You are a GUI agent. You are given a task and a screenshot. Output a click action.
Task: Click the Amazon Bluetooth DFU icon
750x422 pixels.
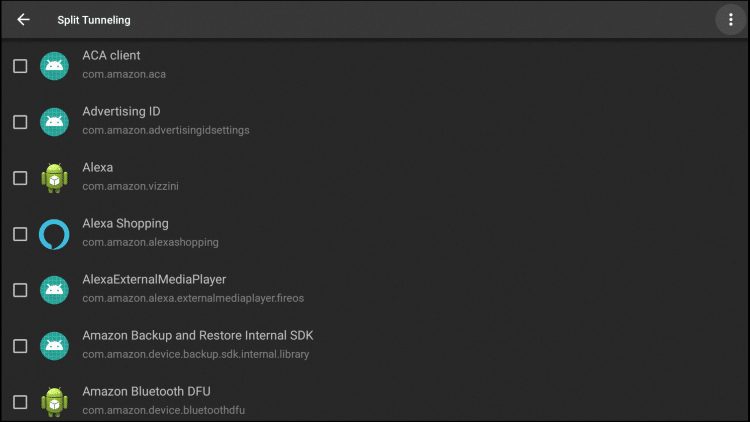click(54, 402)
